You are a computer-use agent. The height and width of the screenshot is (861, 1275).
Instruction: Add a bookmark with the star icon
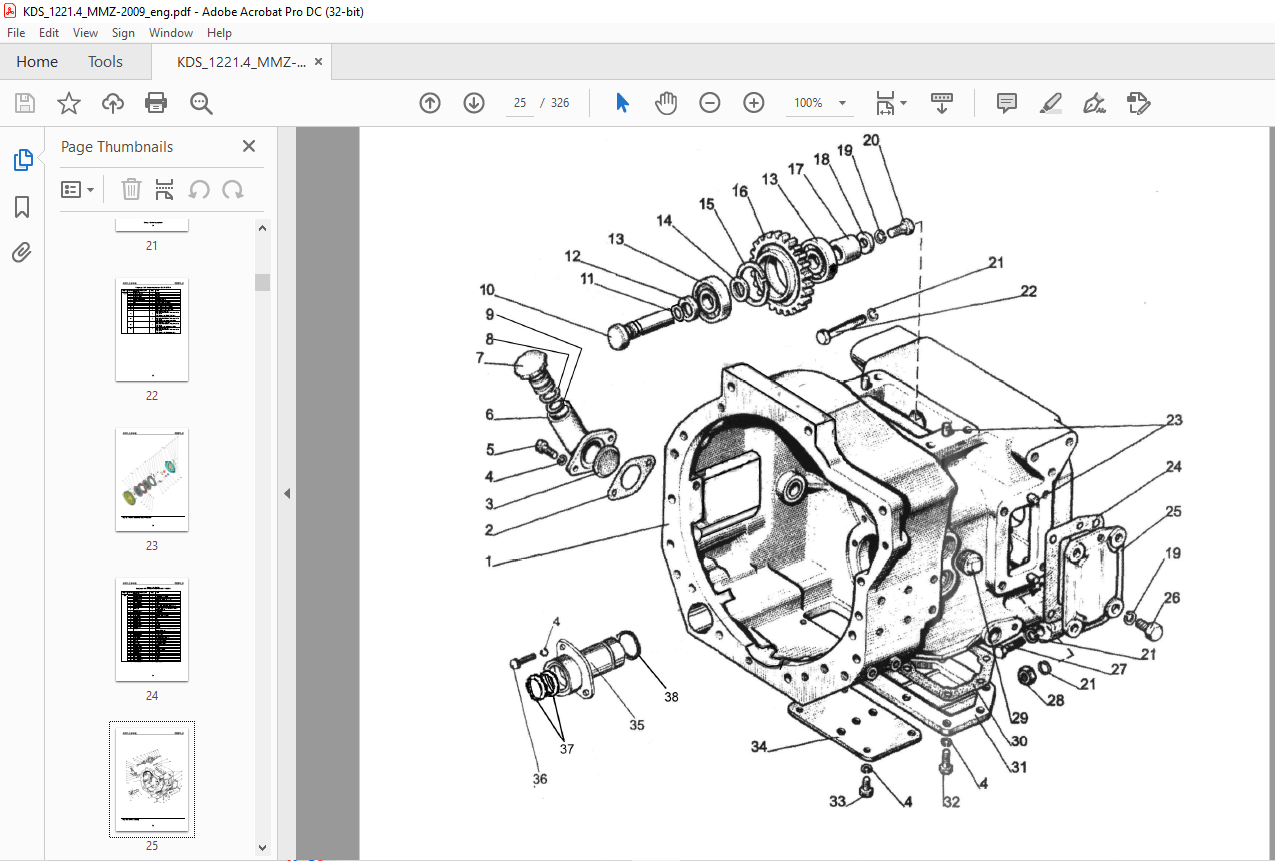[x=68, y=103]
